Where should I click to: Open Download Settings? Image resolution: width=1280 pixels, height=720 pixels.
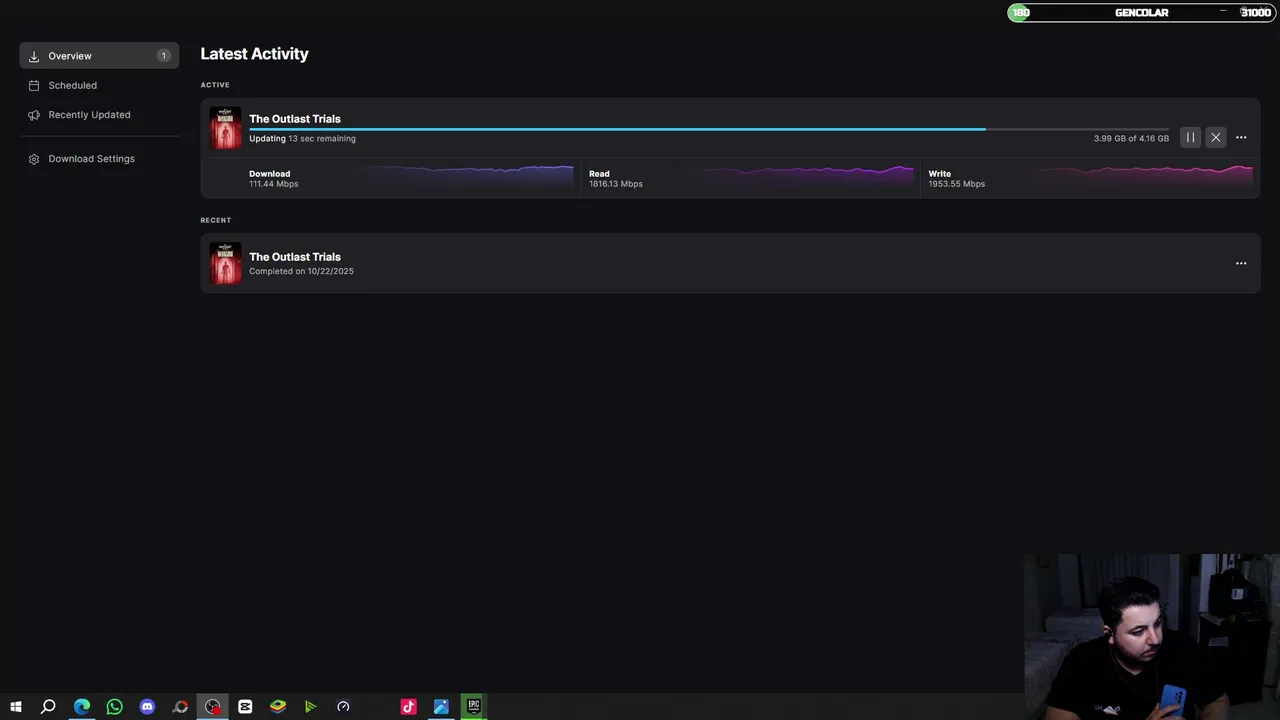(x=91, y=159)
